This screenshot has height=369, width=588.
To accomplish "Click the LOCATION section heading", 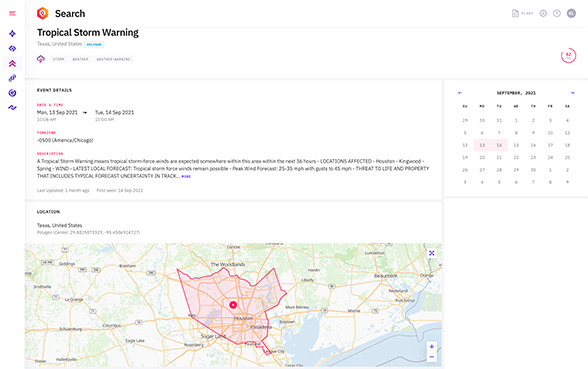I will coord(48,212).
